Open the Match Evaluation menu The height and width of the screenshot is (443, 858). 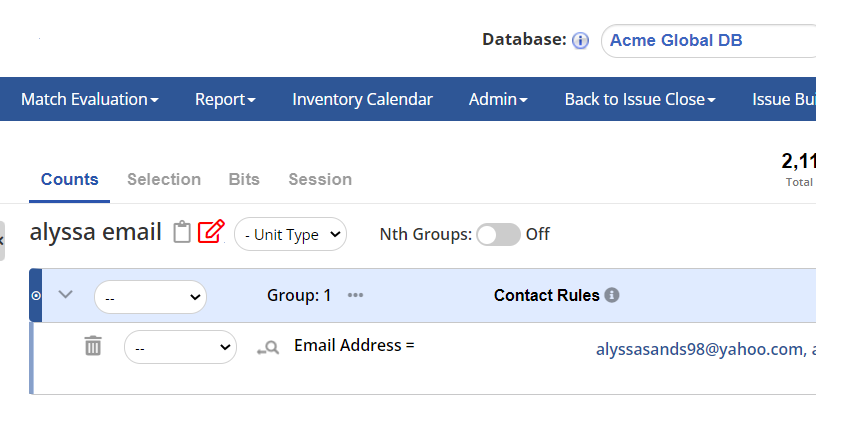[x=90, y=99]
